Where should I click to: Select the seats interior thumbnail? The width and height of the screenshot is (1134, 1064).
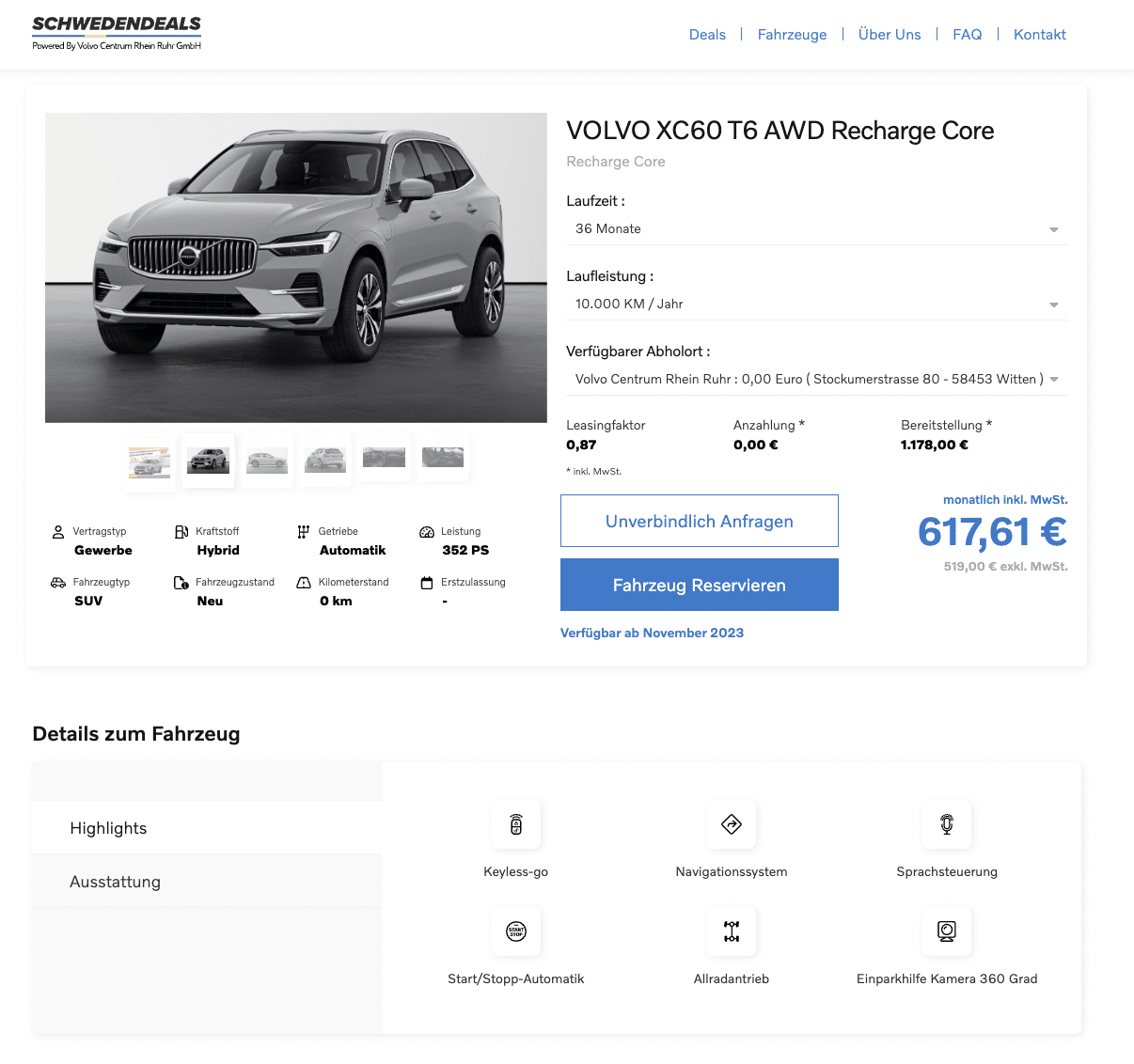tap(443, 458)
